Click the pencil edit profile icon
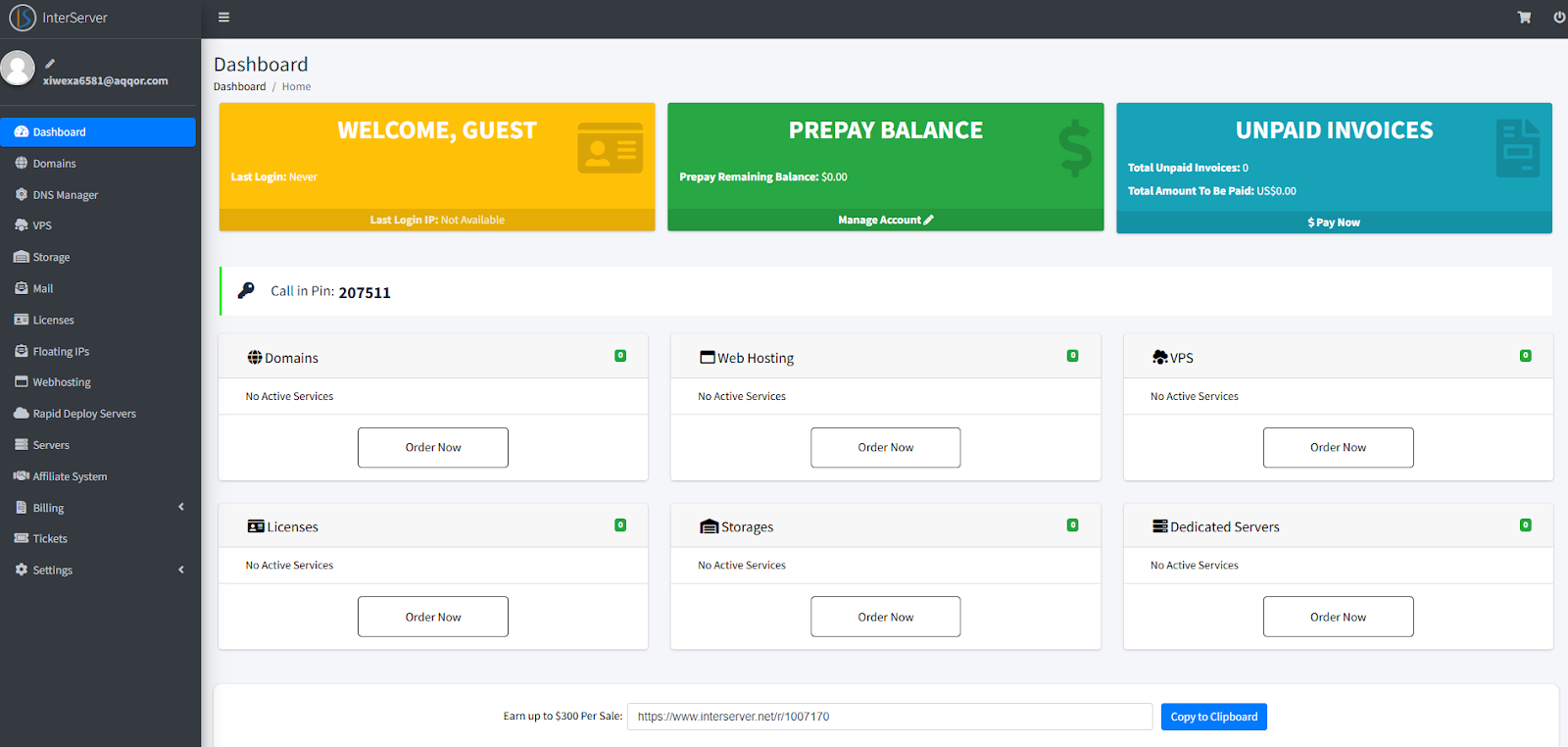 coord(50,64)
